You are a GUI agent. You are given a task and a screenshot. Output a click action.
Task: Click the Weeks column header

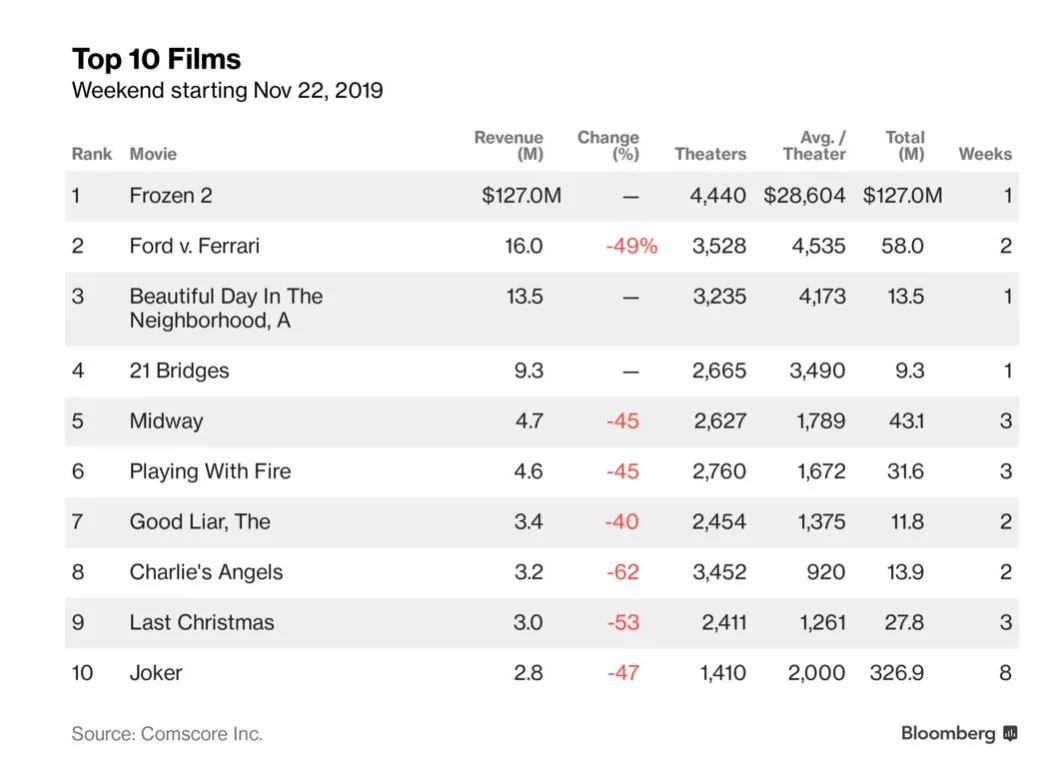985,154
